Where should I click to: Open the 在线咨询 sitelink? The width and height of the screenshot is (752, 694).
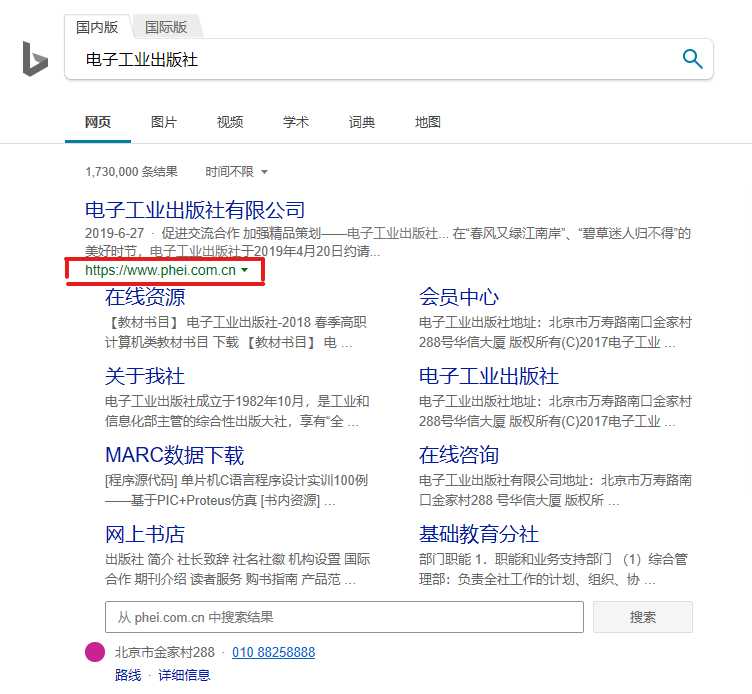[459, 455]
